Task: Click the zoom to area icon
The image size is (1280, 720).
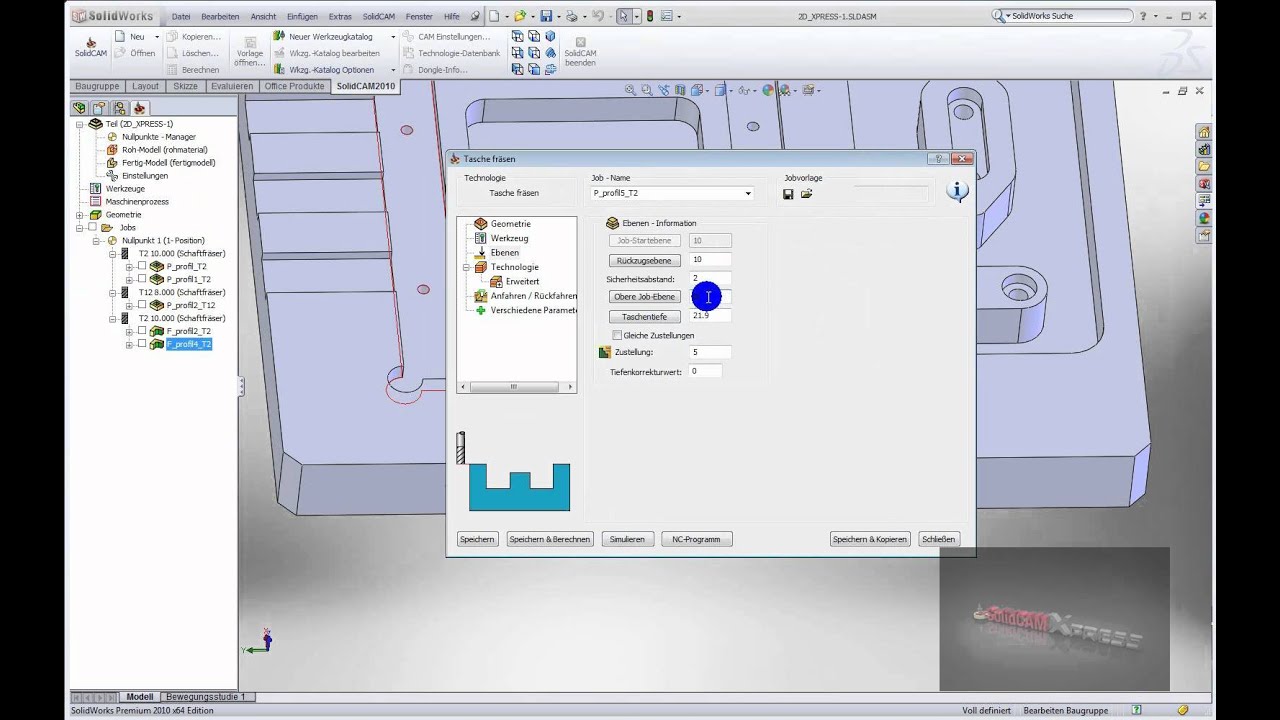Action: point(647,90)
